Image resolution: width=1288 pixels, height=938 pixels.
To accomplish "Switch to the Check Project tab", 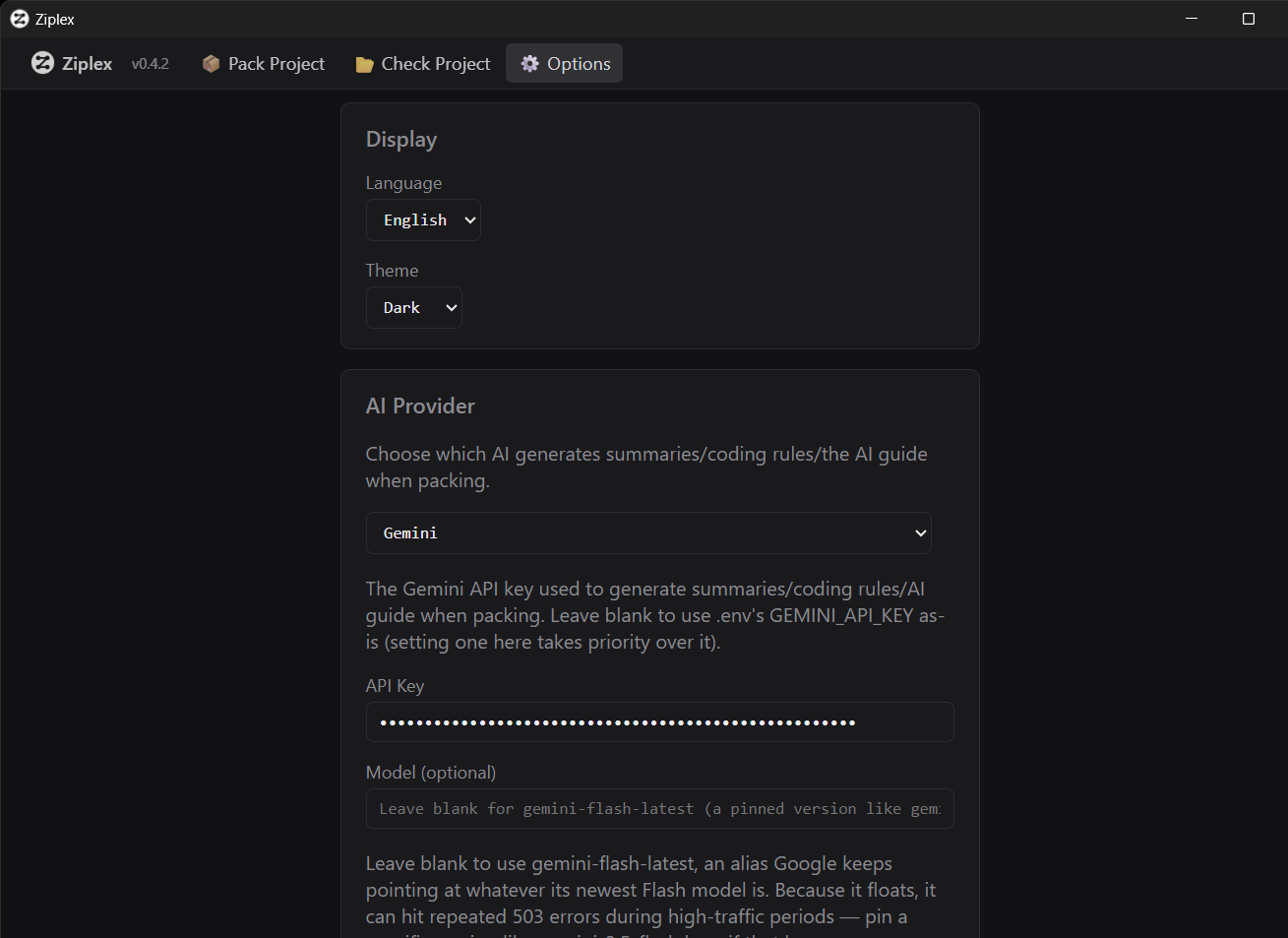I will pyautogui.click(x=422, y=63).
